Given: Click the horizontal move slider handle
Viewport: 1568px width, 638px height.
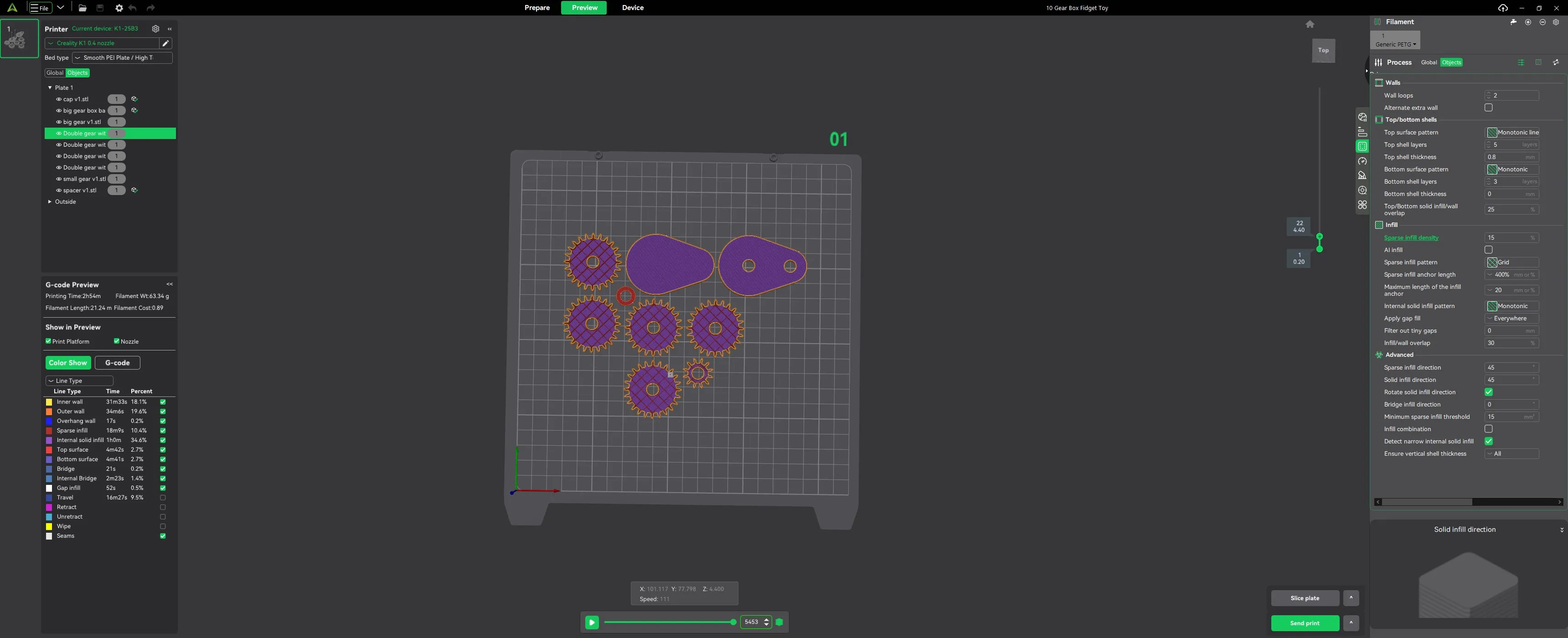Looking at the screenshot, I should click(x=733, y=622).
